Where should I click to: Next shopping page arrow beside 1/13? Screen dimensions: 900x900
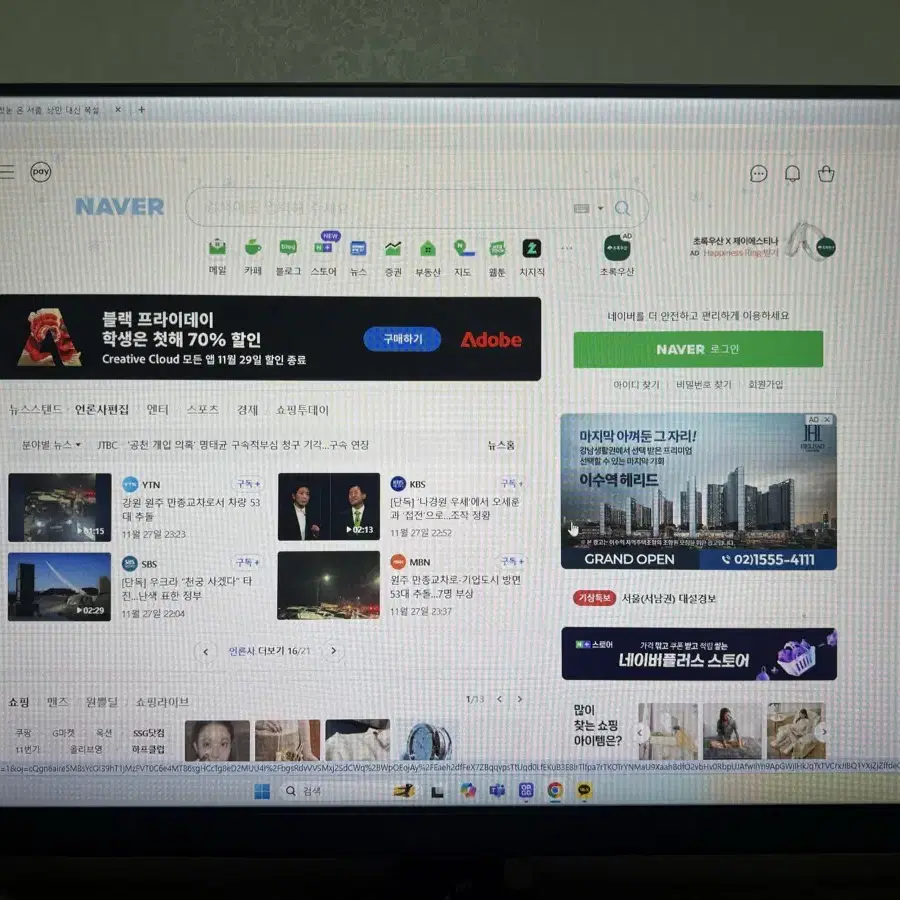click(x=520, y=699)
